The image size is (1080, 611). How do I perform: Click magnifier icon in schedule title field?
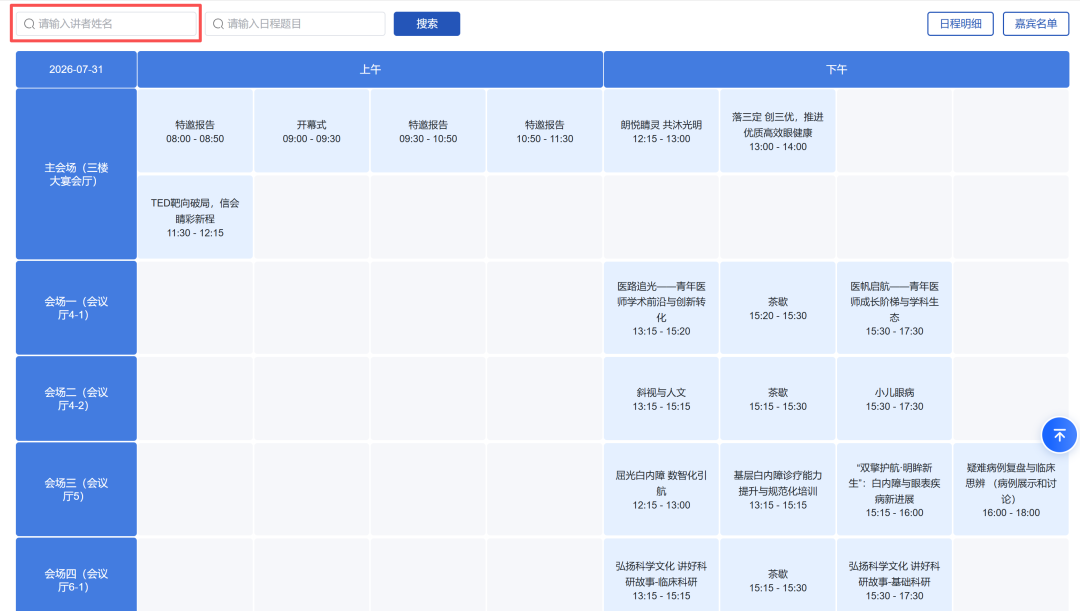[218, 23]
